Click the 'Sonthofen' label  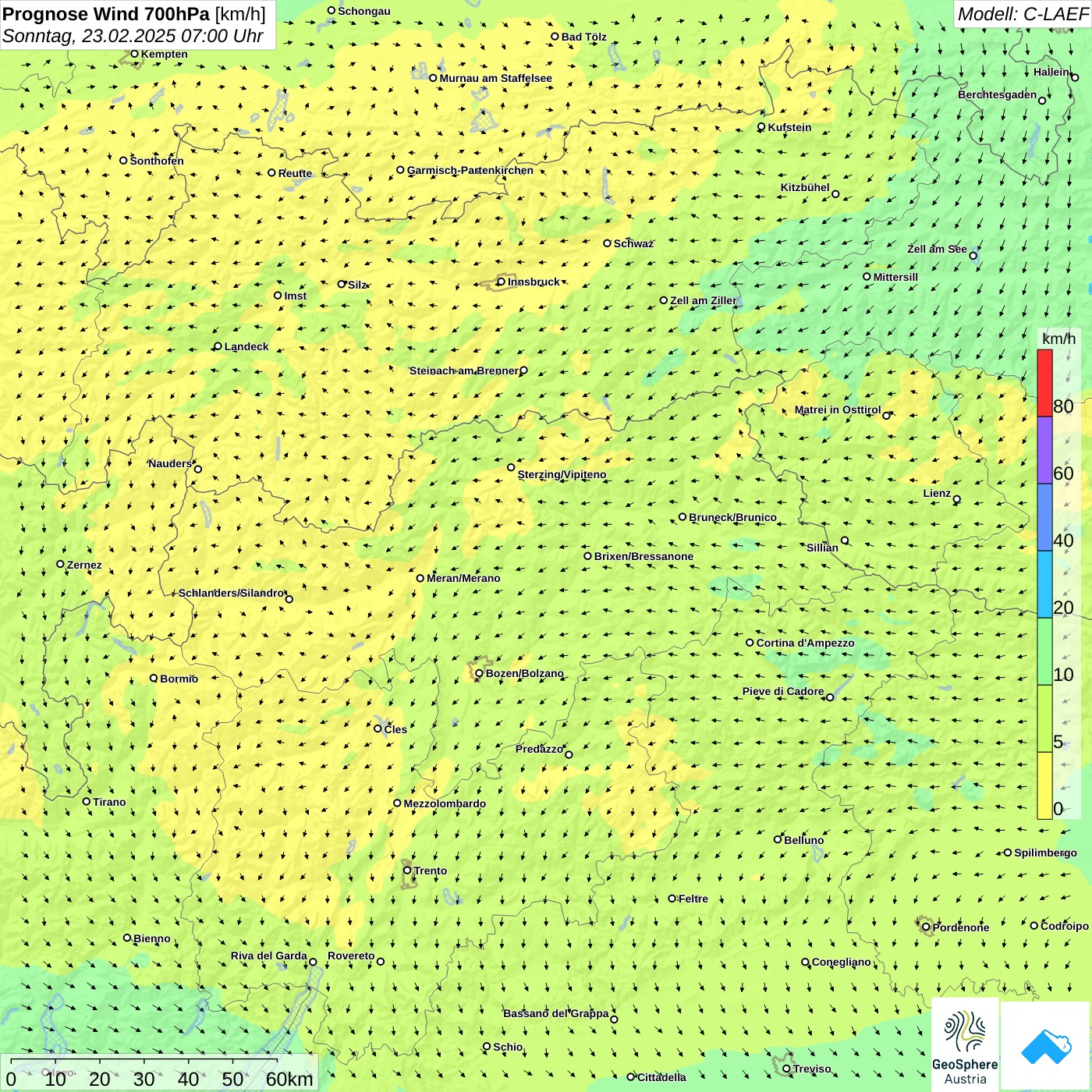point(157,161)
